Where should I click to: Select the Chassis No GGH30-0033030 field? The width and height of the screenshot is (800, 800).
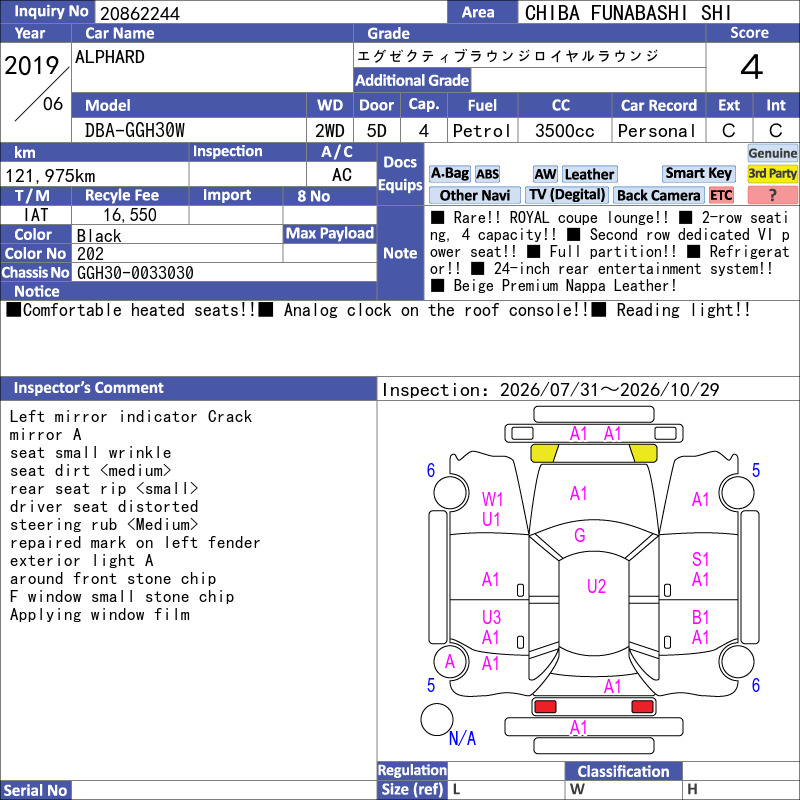(224, 273)
